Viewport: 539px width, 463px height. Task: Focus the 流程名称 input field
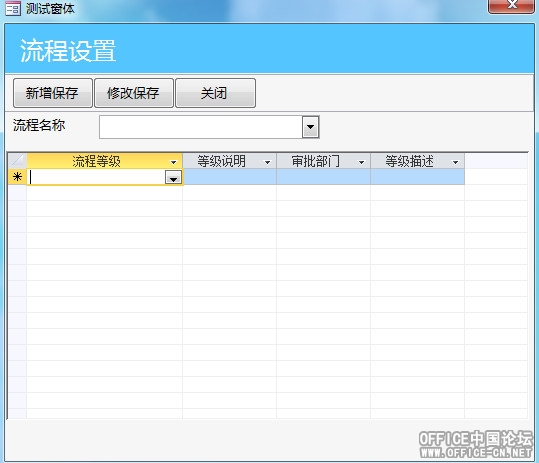(x=201, y=127)
